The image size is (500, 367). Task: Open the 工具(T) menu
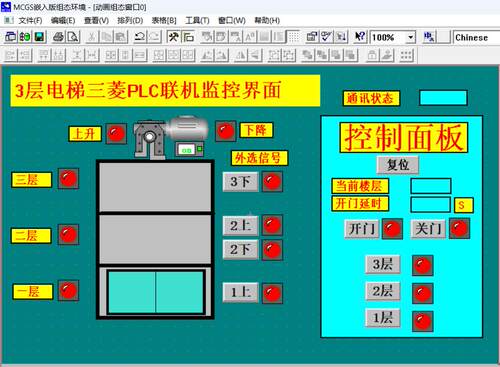tap(197, 20)
